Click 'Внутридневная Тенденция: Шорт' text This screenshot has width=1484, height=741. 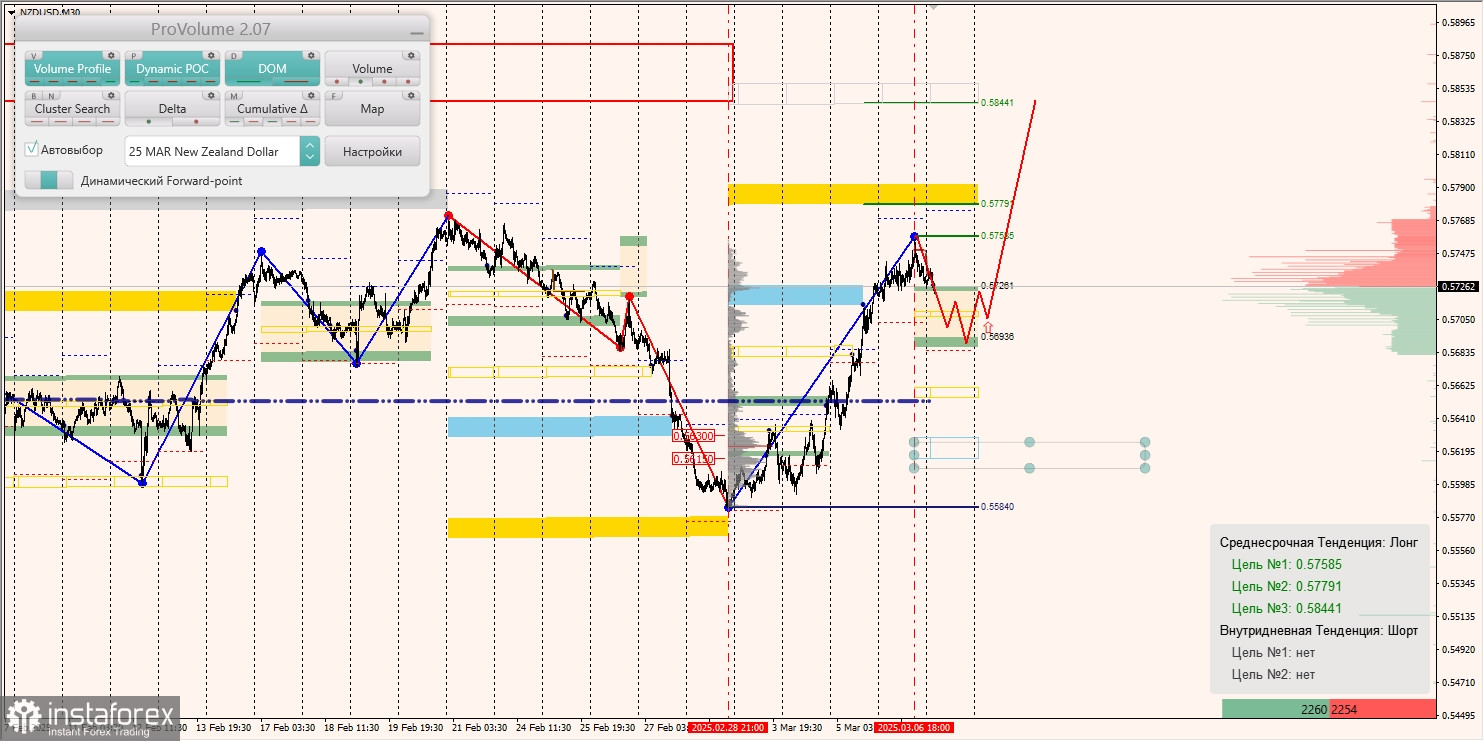[x=1319, y=630]
